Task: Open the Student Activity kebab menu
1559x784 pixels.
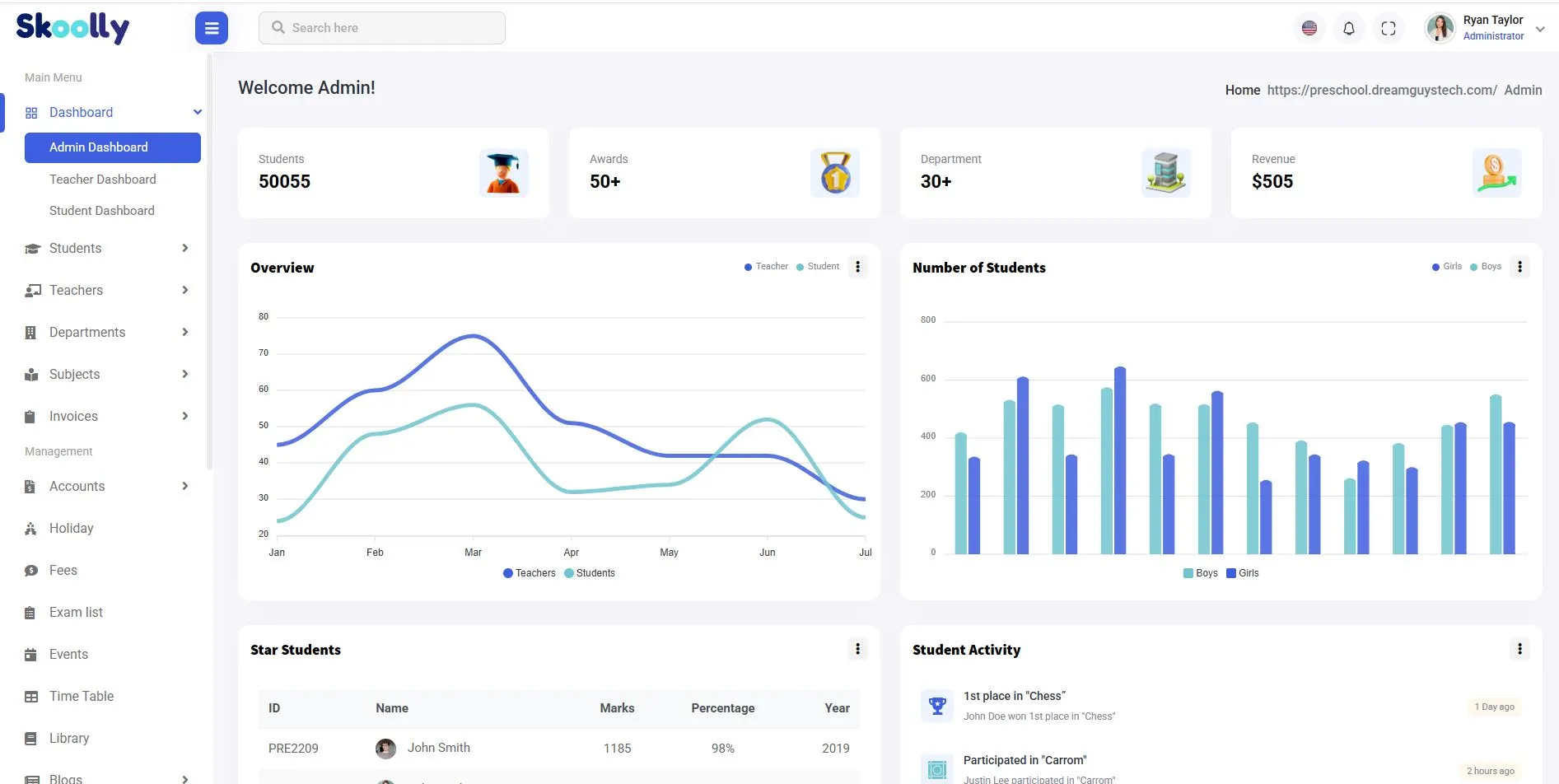Action: click(1519, 649)
